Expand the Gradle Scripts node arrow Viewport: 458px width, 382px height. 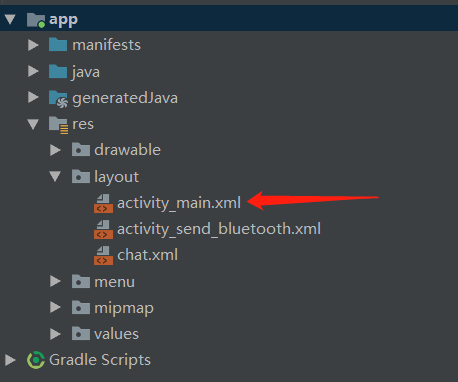(x=10, y=360)
